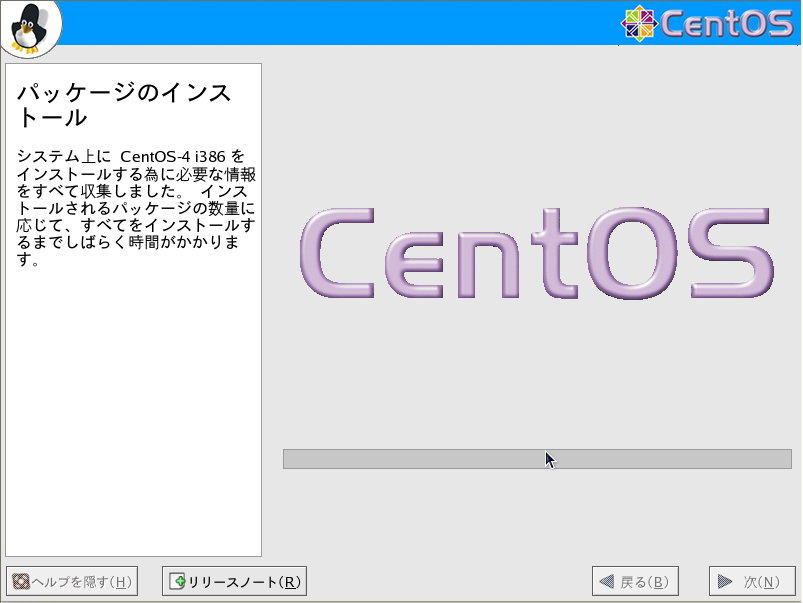Click the パッケージのインストール heading
The image size is (803, 603).
(124, 105)
